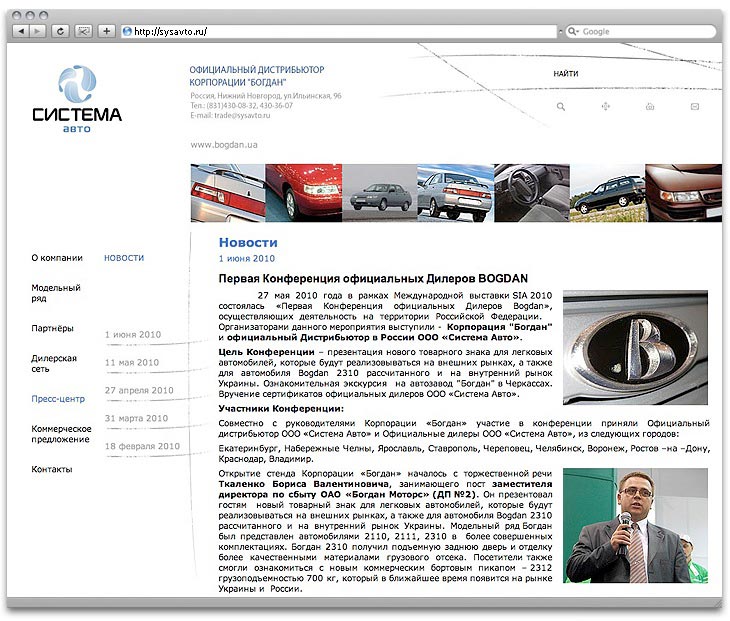Open the Контакты menu item
The image size is (730, 621).
click(52, 469)
